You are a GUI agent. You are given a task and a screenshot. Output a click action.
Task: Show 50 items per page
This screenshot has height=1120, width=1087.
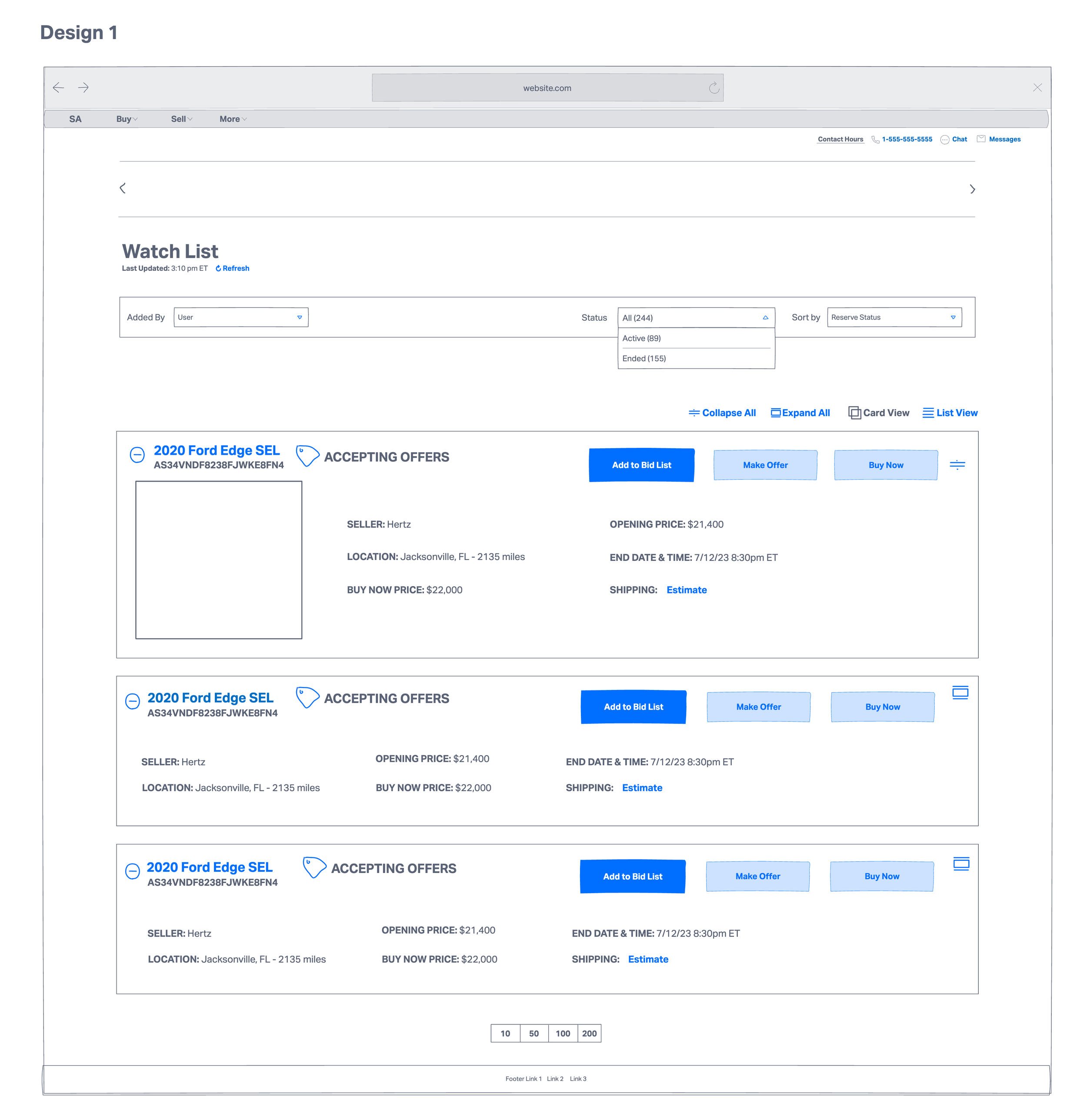click(x=534, y=1033)
